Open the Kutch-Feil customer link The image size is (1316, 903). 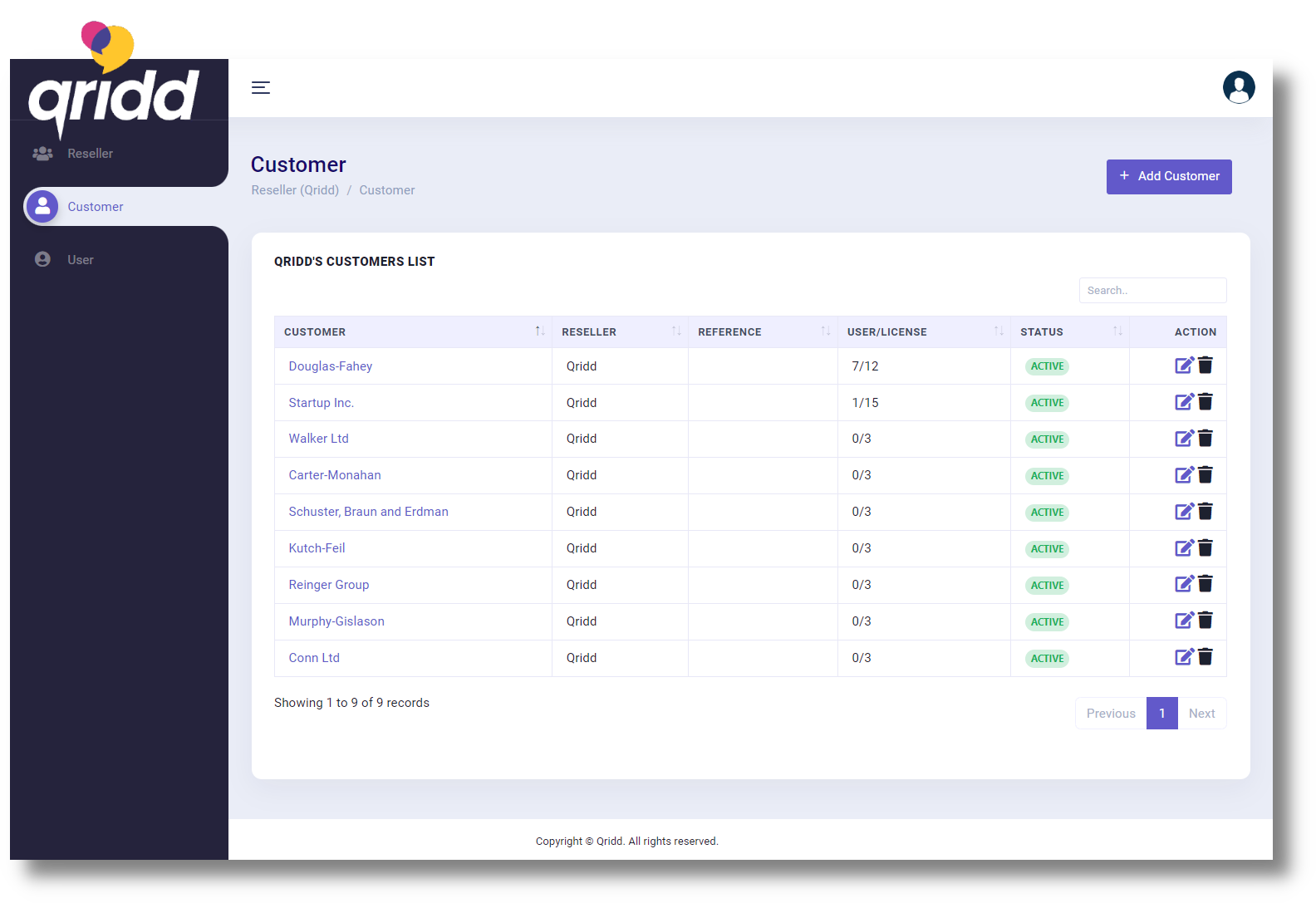(x=317, y=548)
